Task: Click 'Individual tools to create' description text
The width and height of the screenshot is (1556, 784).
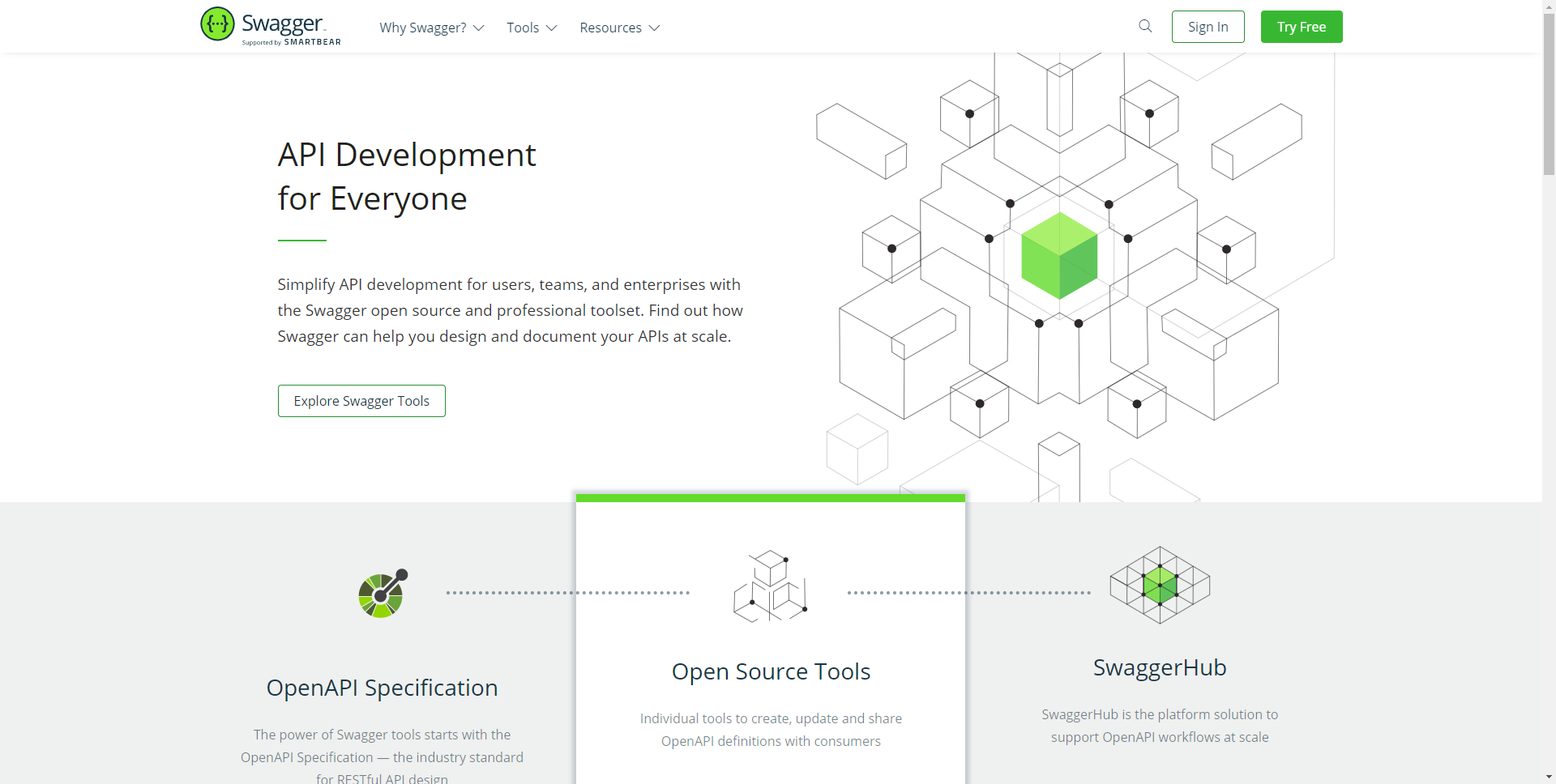Action: coord(771,730)
